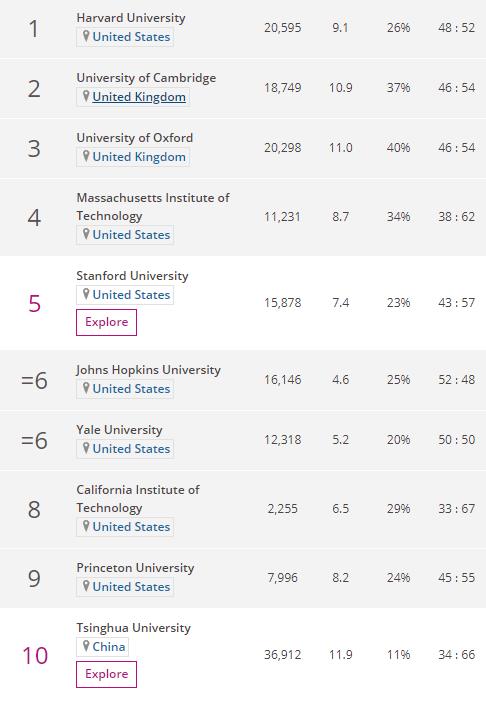
Task: Click the location pin icon under University of Oxford
Action: coord(86,156)
